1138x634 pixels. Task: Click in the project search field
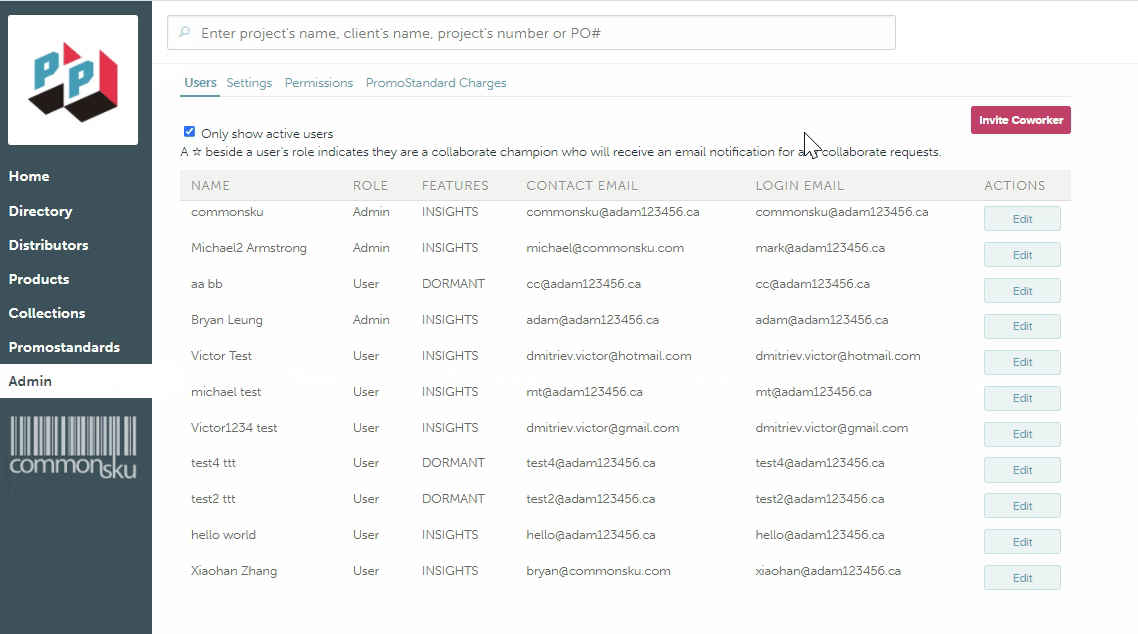[540, 33]
